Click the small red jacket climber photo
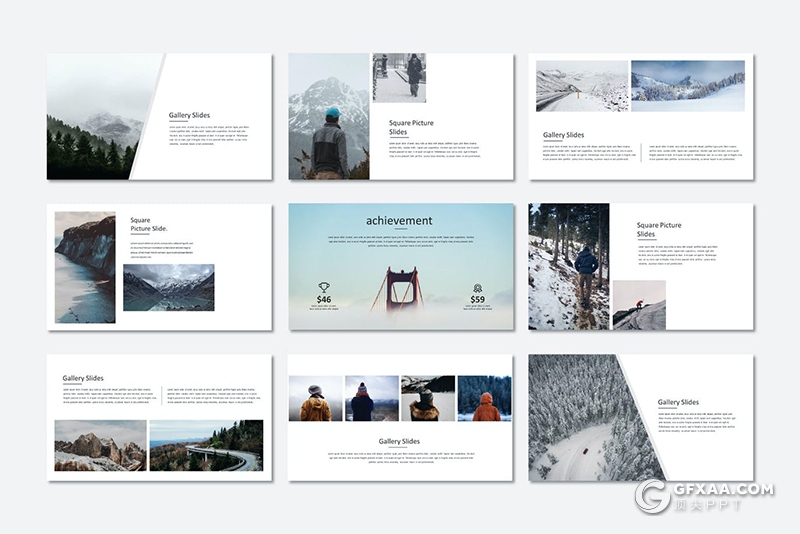Image resolution: width=800 pixels, height=534 pixels. (639, 305)
